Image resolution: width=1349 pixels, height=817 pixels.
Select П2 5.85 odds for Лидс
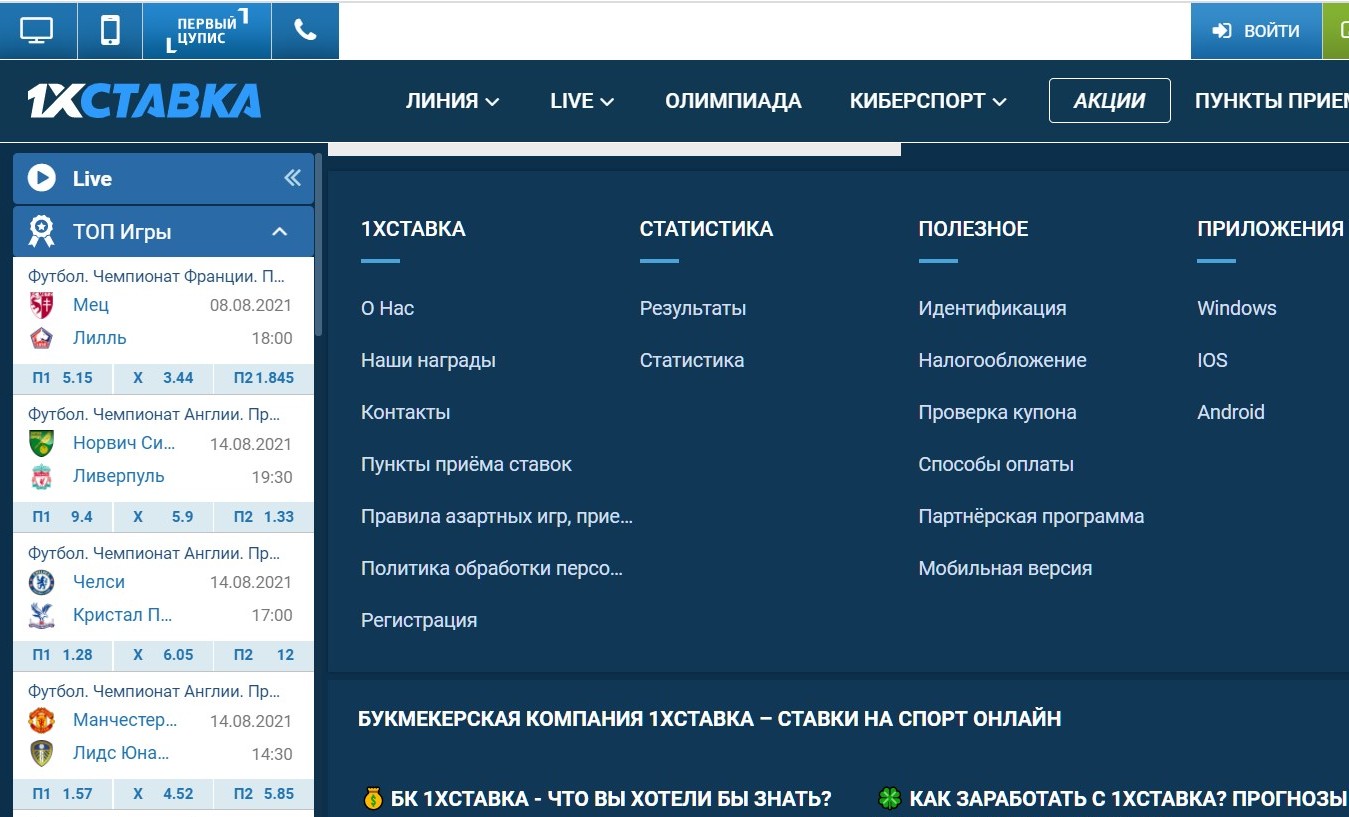(x=263, y=794)
